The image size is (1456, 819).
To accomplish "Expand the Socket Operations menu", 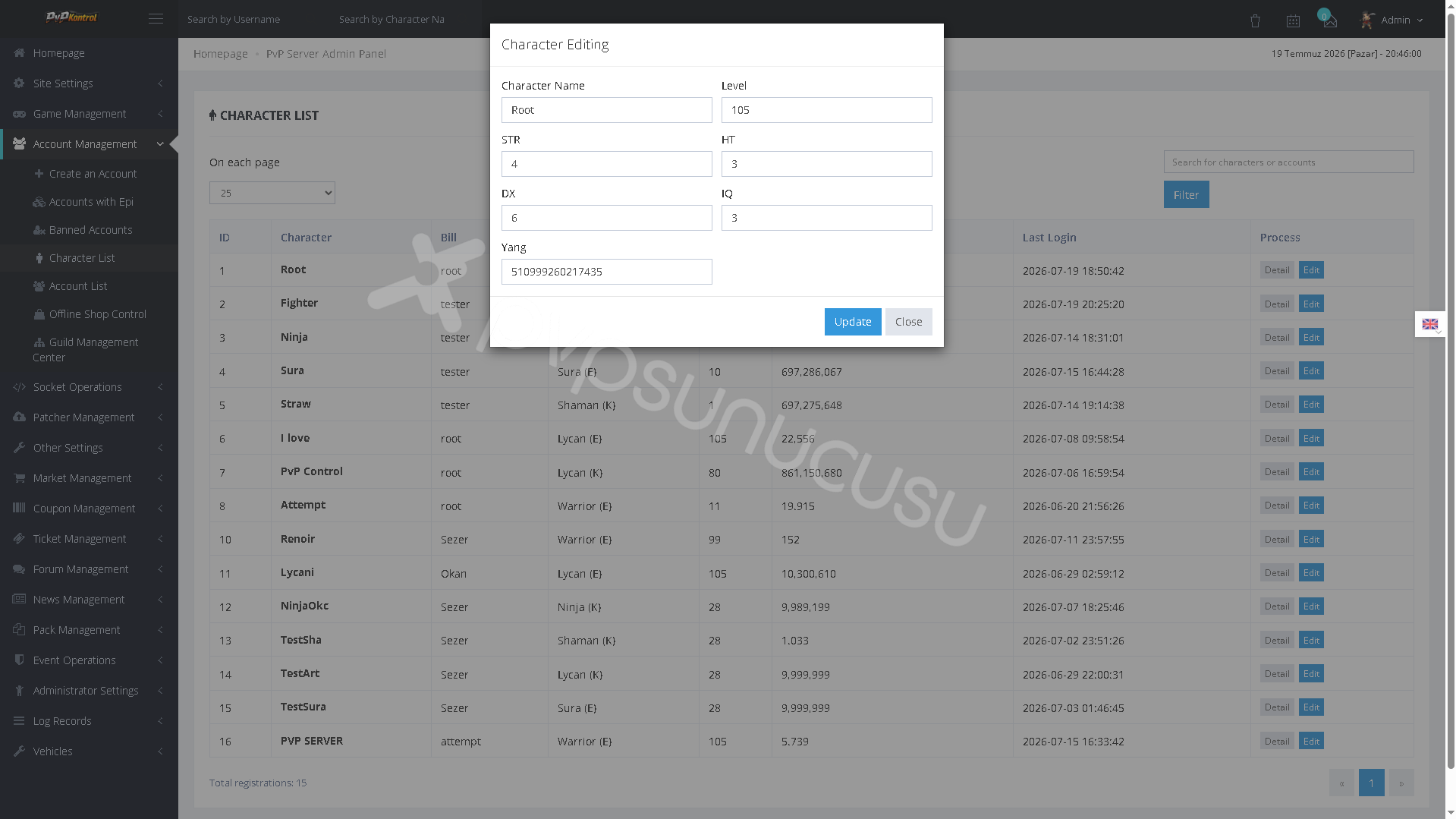I will click(89, 387).
